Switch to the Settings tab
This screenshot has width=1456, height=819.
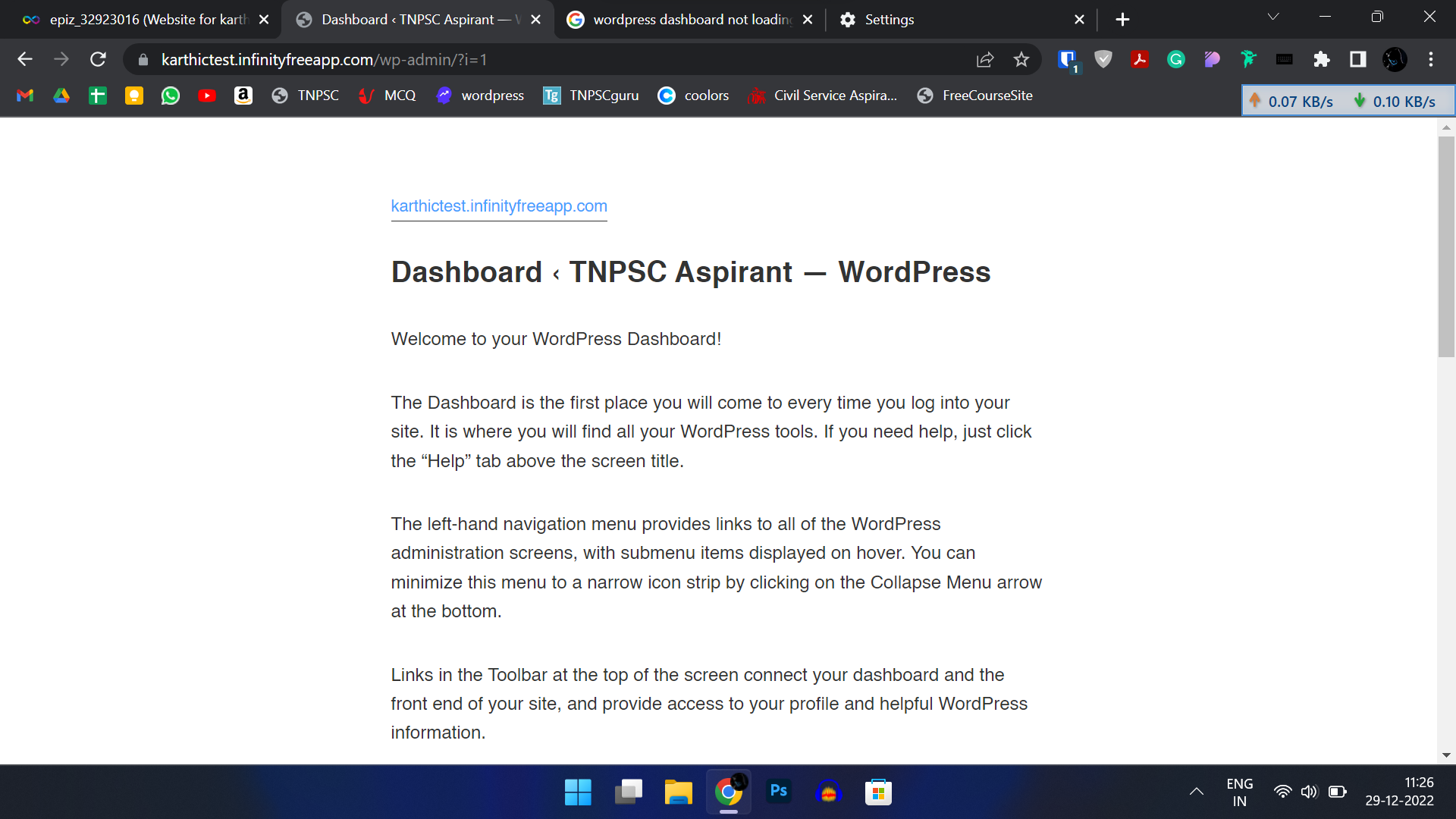[x=889, y=20]
